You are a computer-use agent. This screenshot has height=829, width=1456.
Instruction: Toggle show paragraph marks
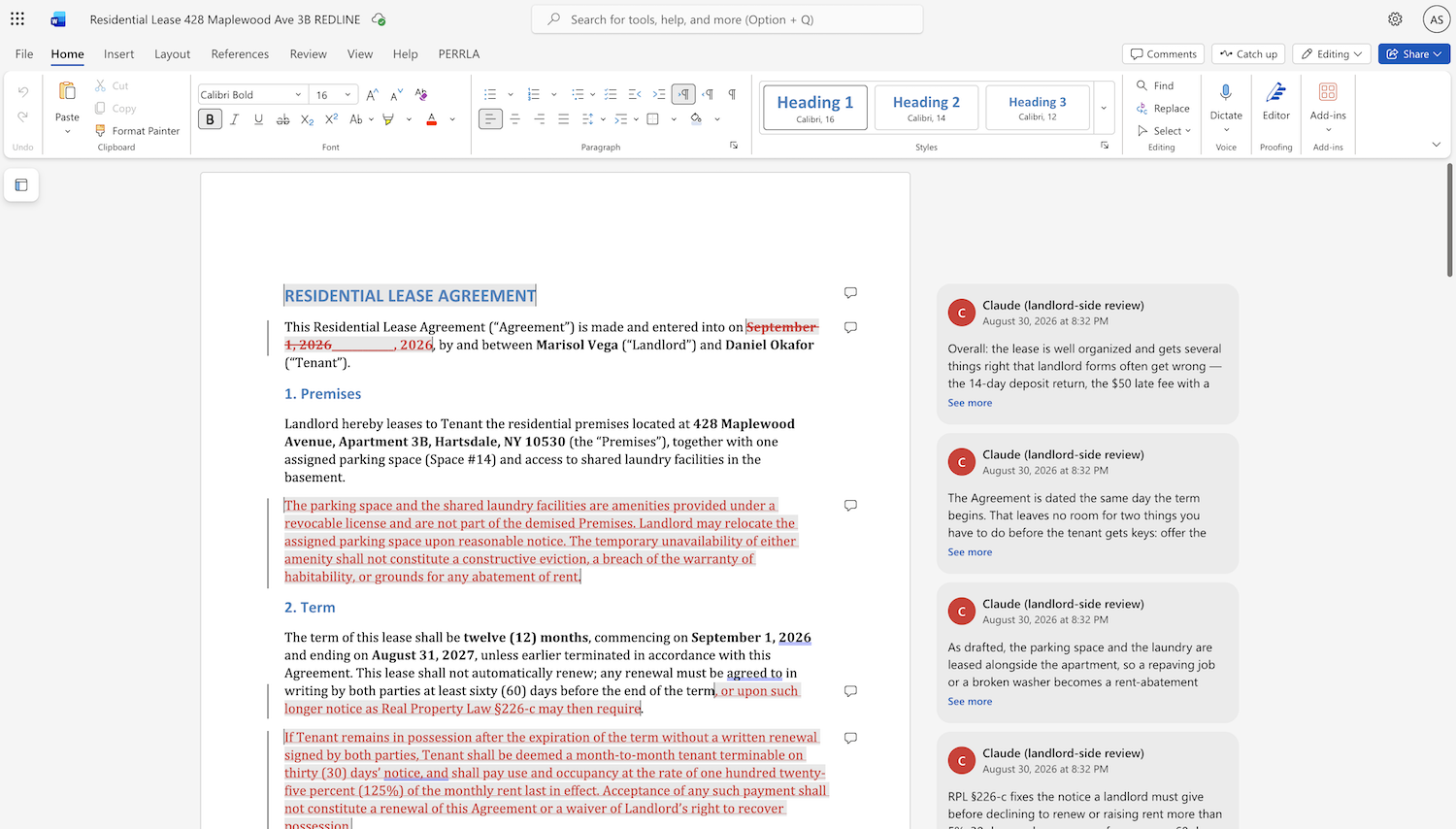[732, 95]
